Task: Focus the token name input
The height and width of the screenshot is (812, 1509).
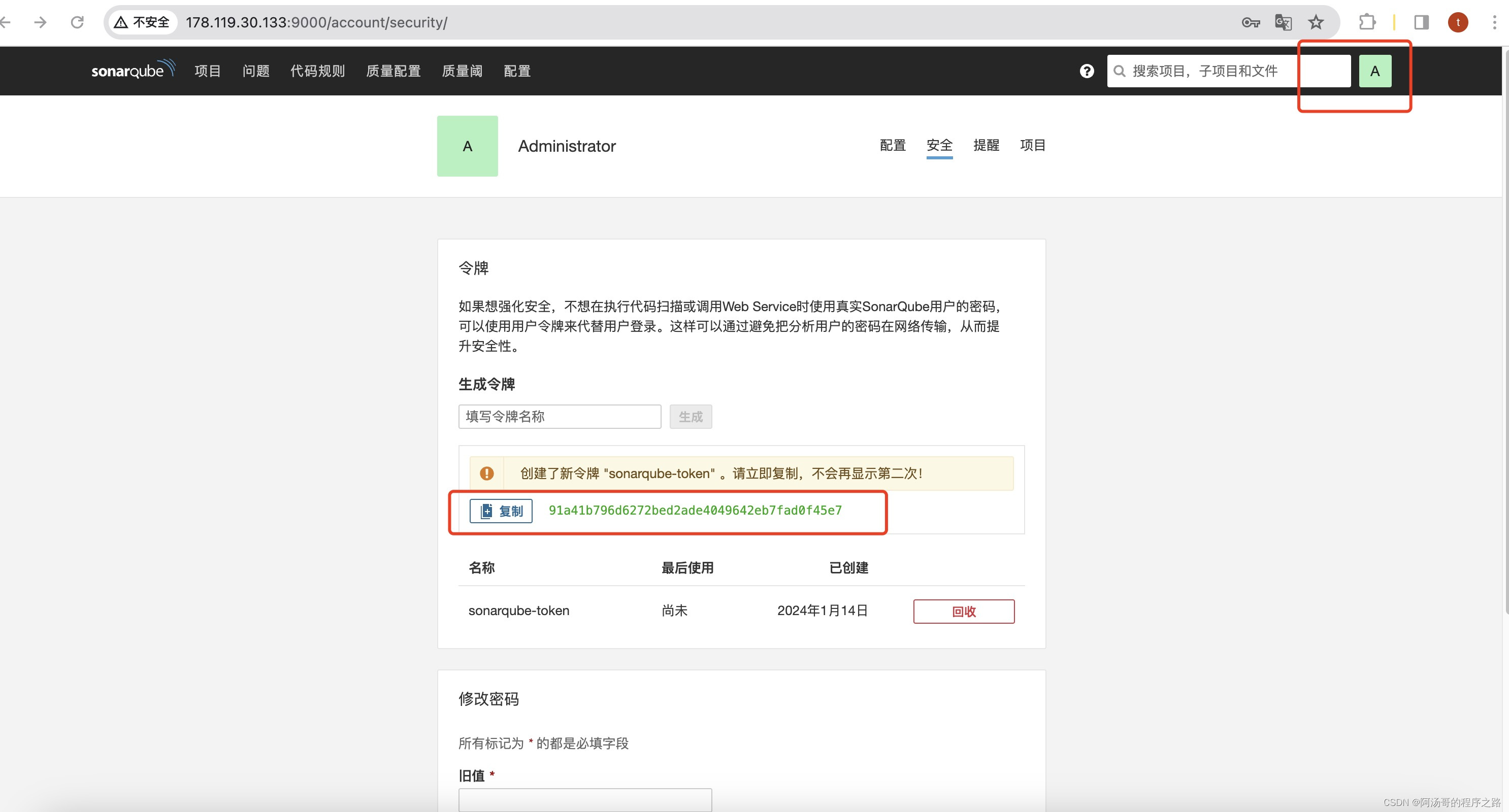Action: [x=560, y=416]
